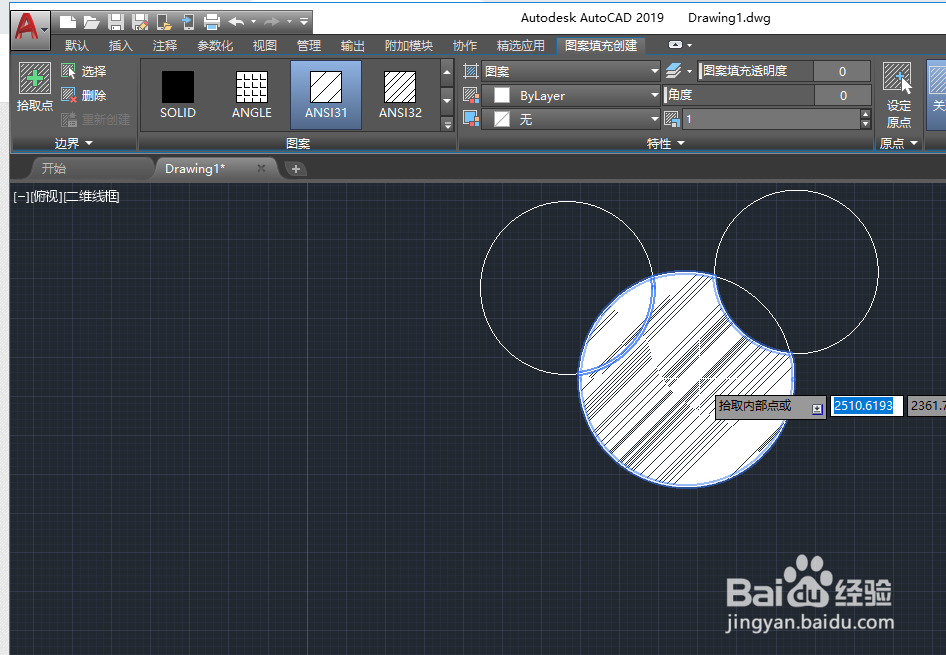
Task: Click the Undo arrow icon
Action: [x=237, y=22]
